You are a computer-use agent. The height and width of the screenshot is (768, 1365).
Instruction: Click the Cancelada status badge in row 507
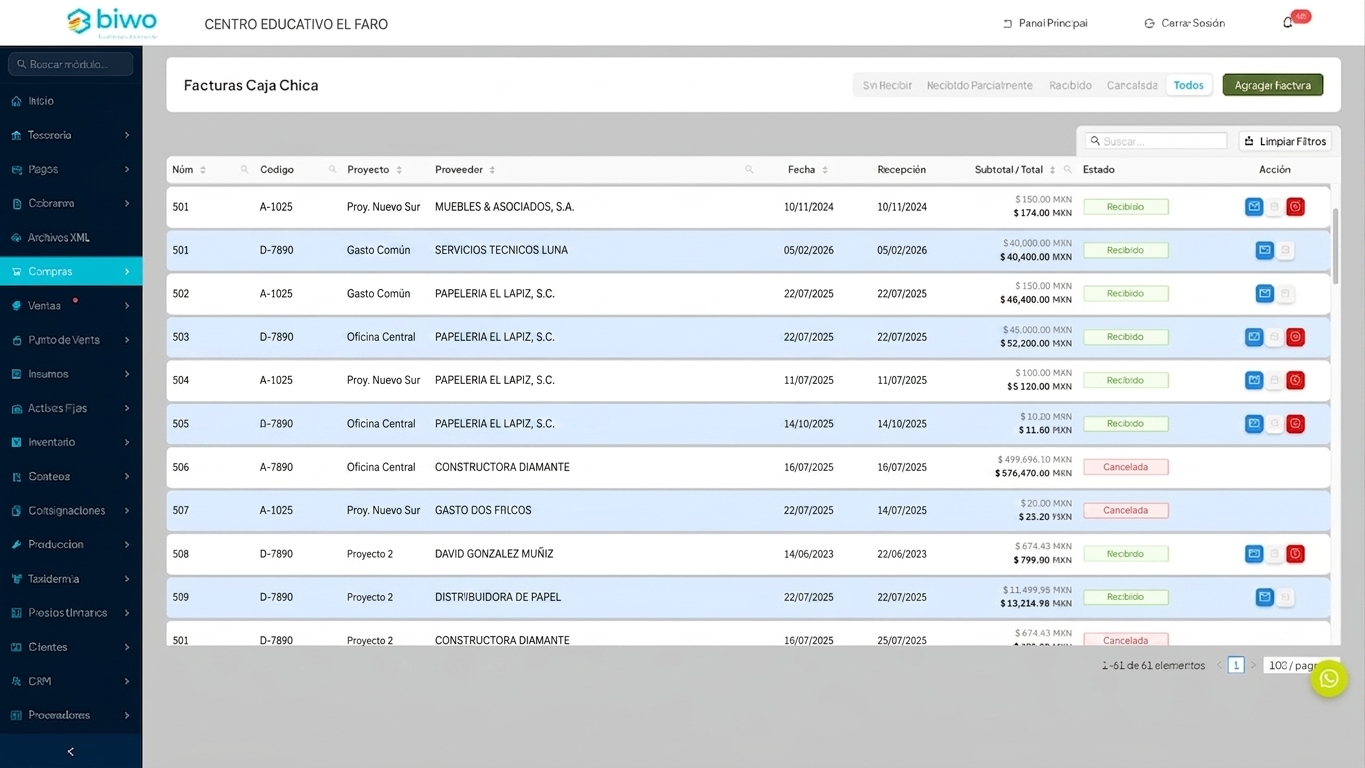1125,510
